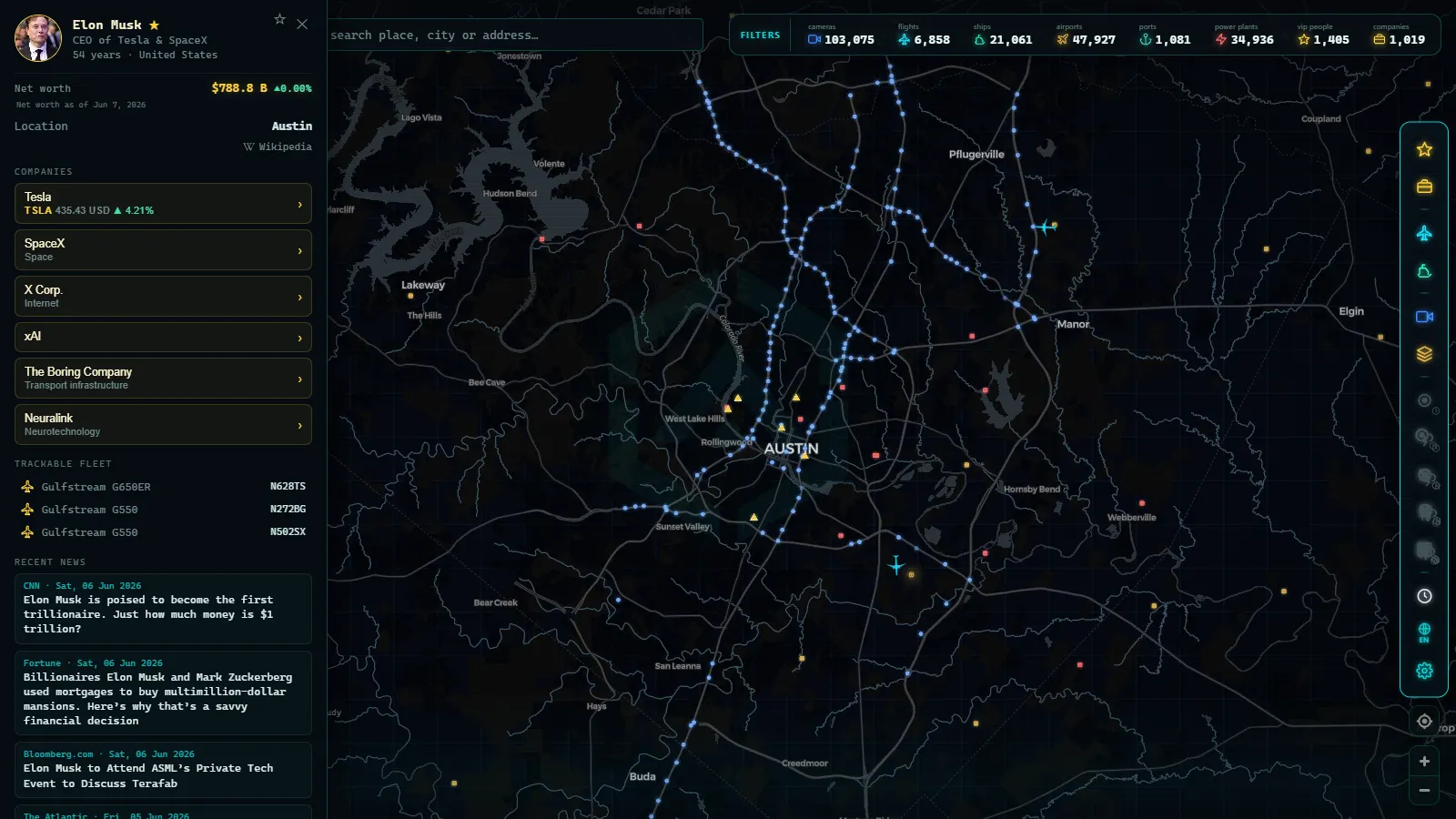Toggle the power plants 34,936 filter
Screen dimensions: 1456x819
click(1244, 35)
